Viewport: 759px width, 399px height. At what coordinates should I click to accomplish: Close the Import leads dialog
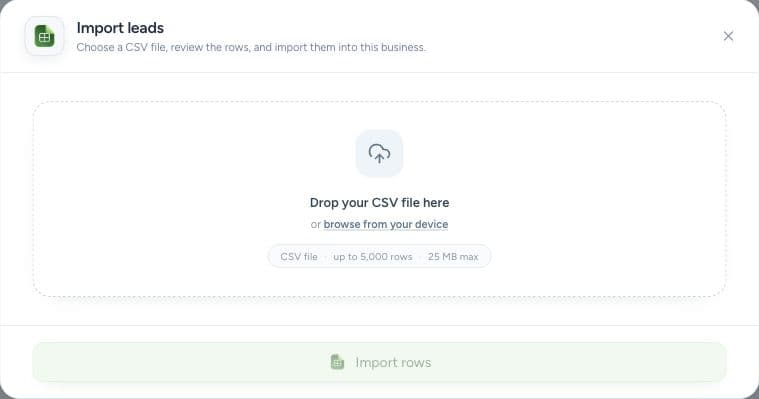coord(728,36)
